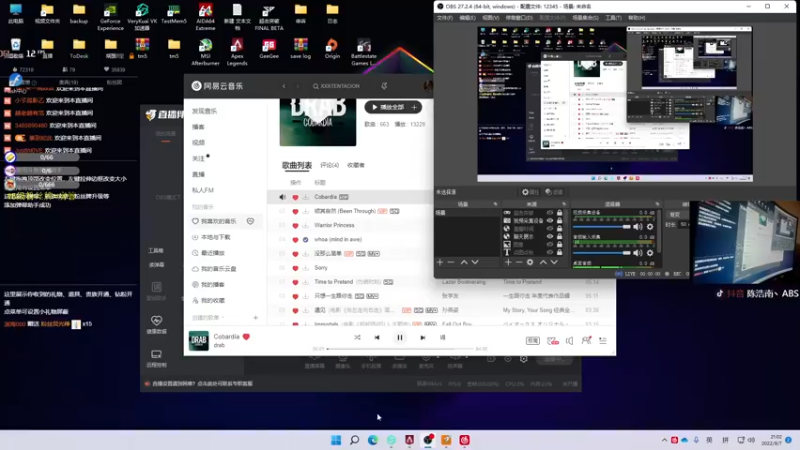Viewport: 800px width, 450px height.
Task: Open Windows Start menu on taskbar
Action: [x=336, y=440]
